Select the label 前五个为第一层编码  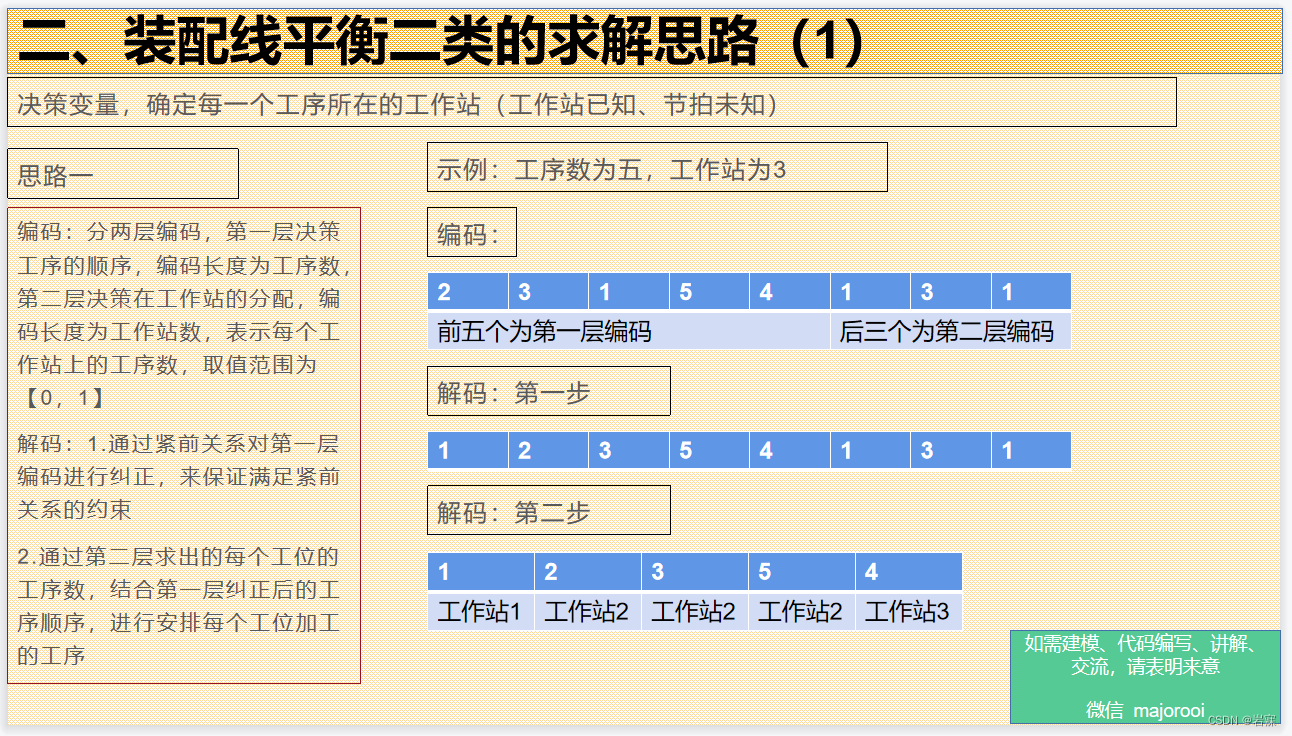coord(545,330)
